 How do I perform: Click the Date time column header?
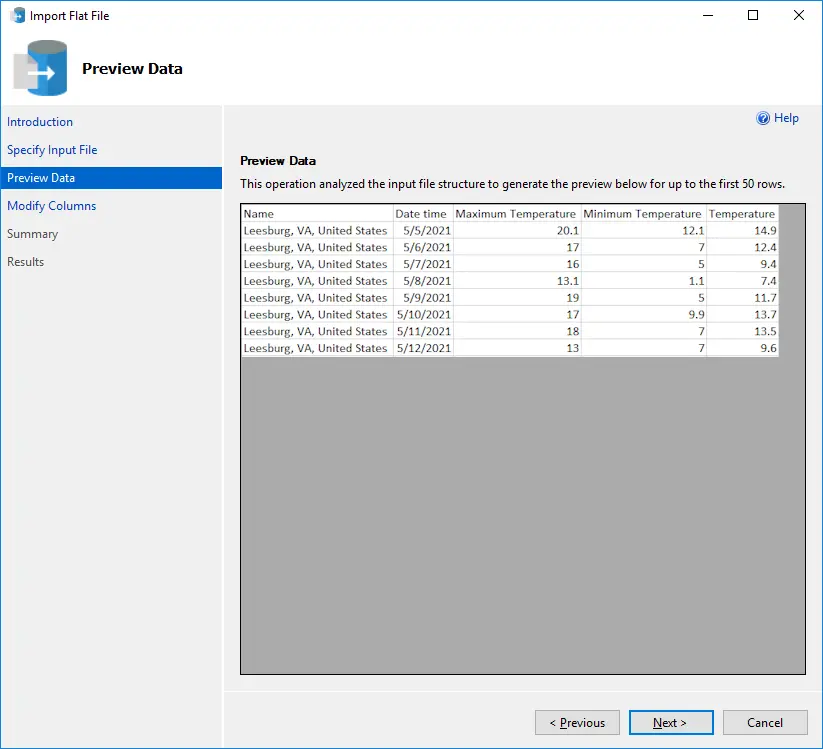[x=422, y=214]
